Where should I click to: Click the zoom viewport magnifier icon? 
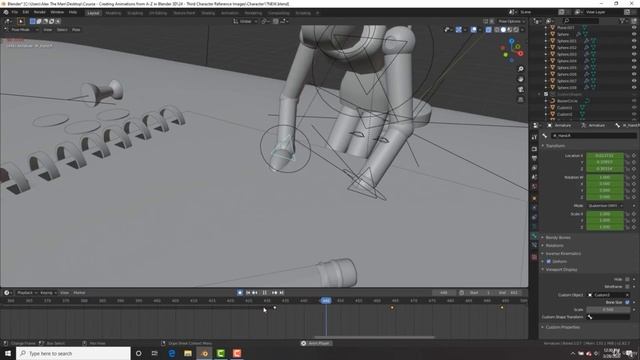point(520,69)
